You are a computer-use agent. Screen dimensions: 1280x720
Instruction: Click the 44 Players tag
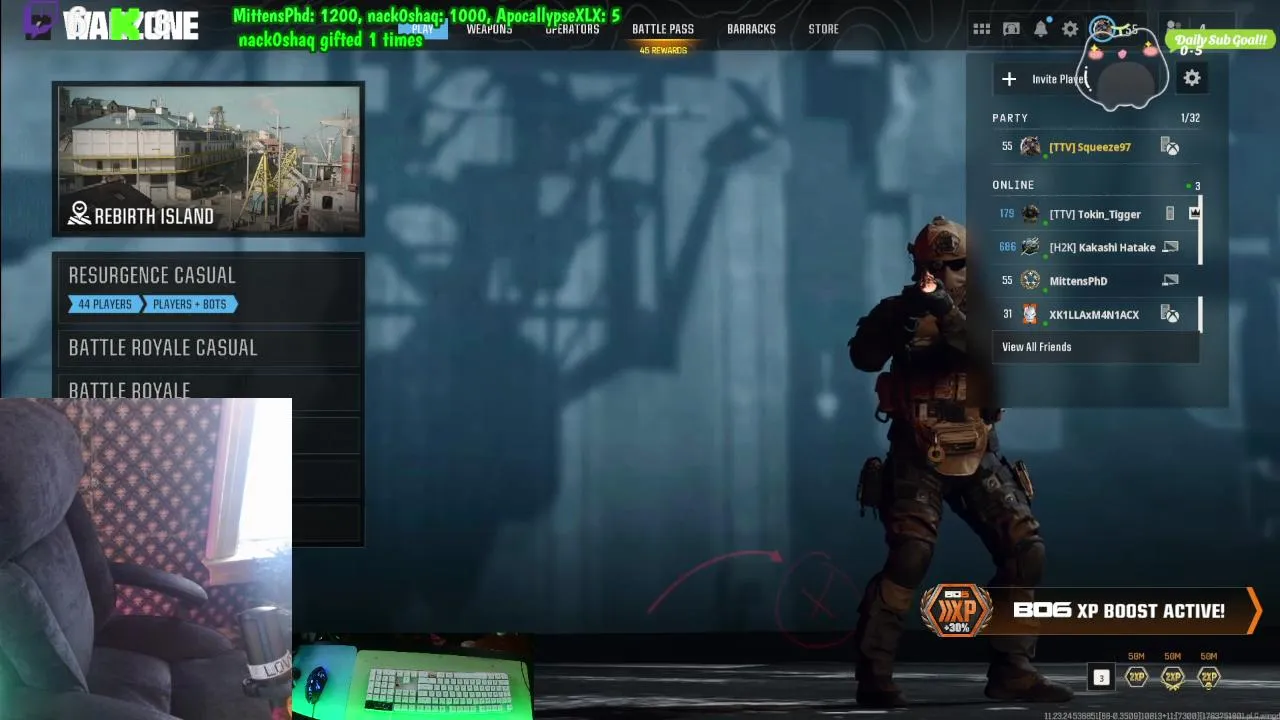coord(104,304)
